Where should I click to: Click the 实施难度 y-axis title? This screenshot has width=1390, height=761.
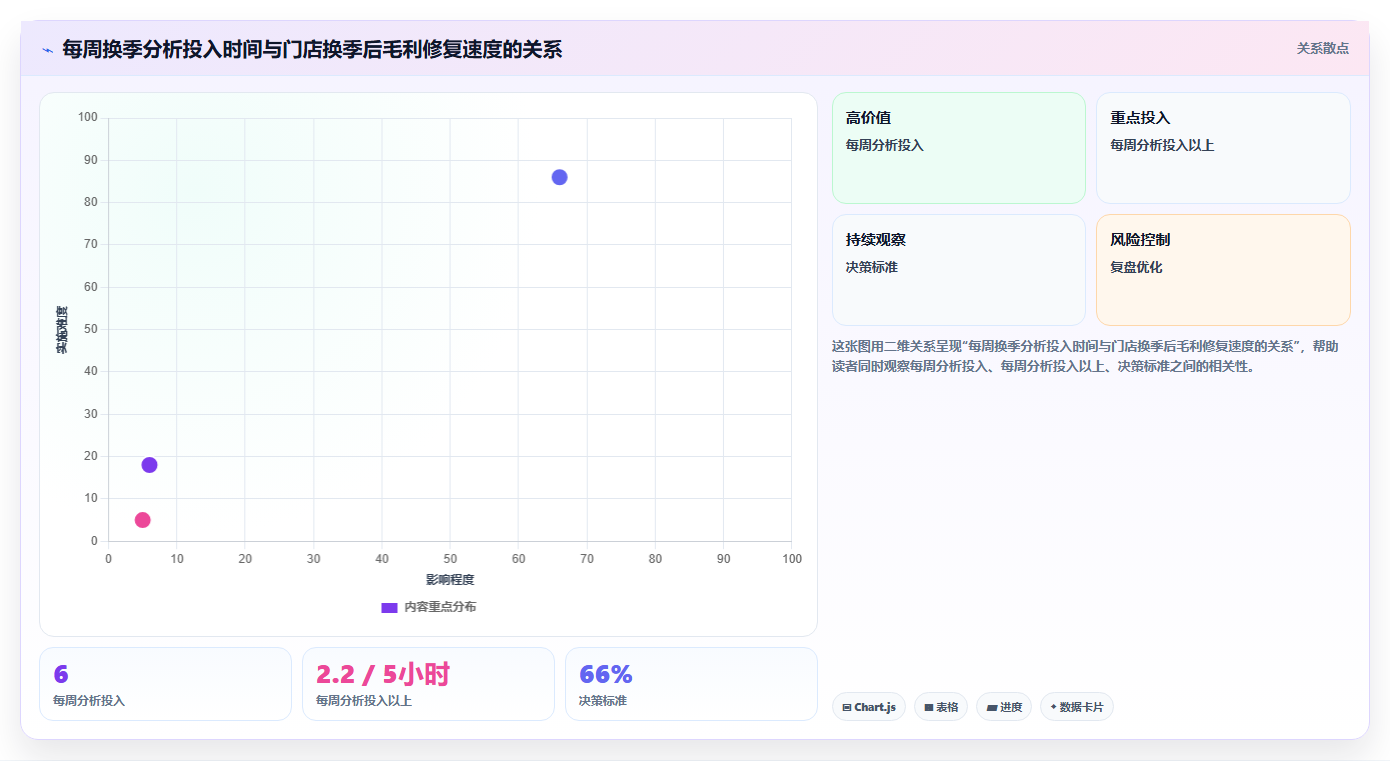click(x=62, y=330)
